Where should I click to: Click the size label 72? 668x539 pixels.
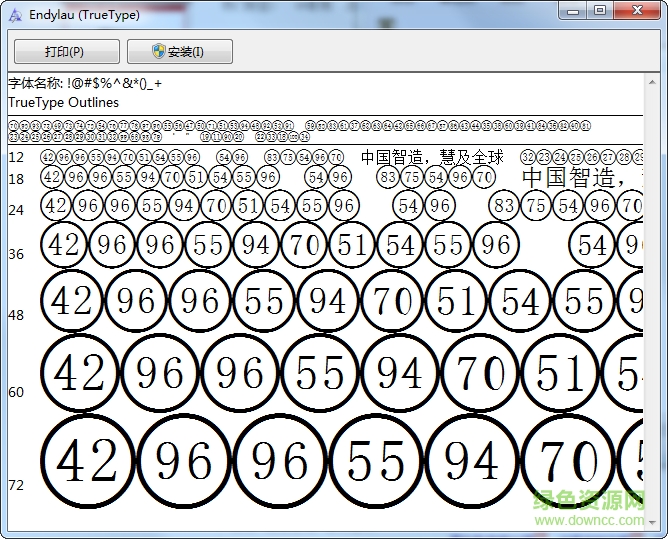[16, 485]
